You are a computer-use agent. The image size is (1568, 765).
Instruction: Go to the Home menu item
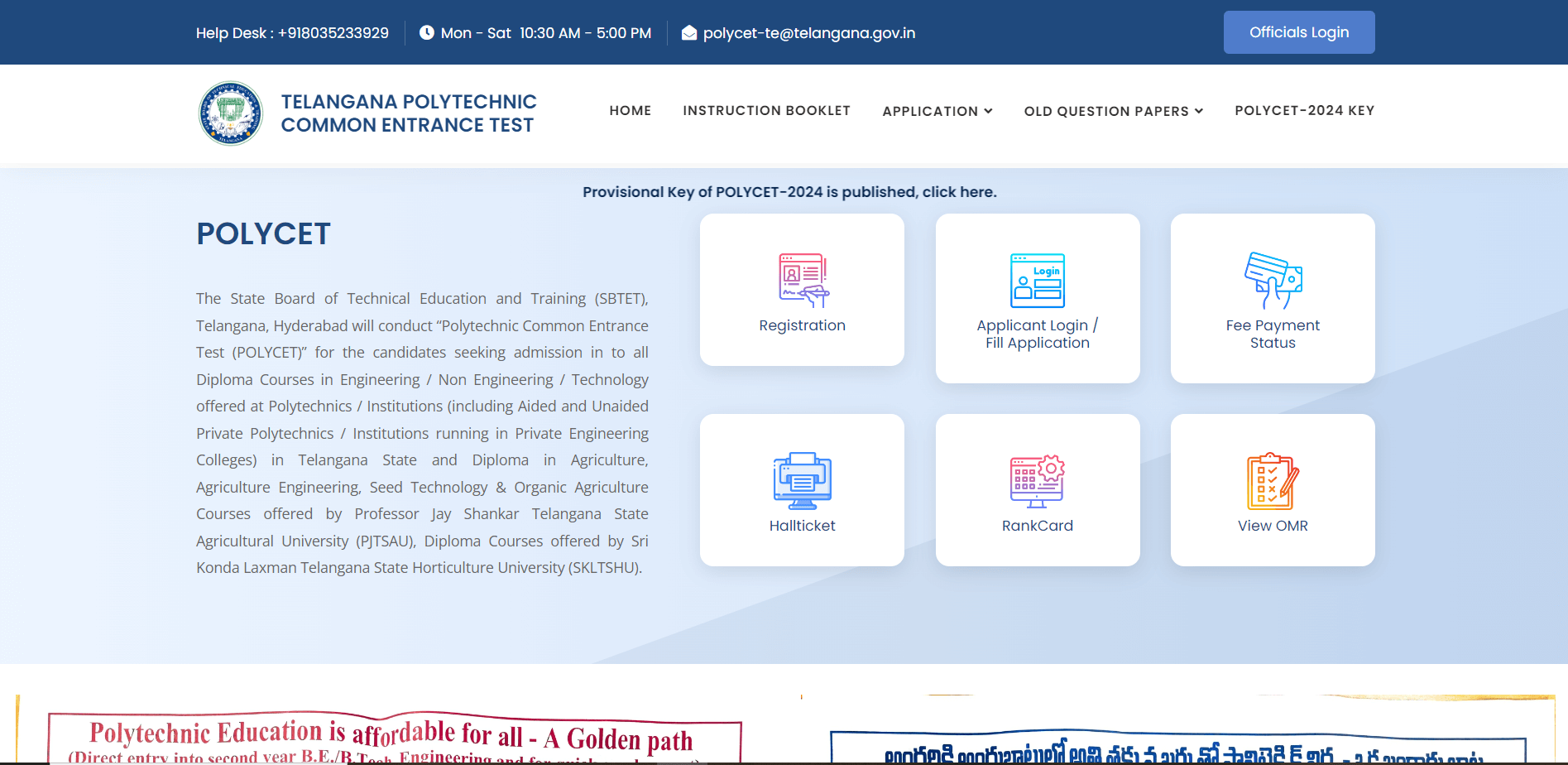(631, 111)
